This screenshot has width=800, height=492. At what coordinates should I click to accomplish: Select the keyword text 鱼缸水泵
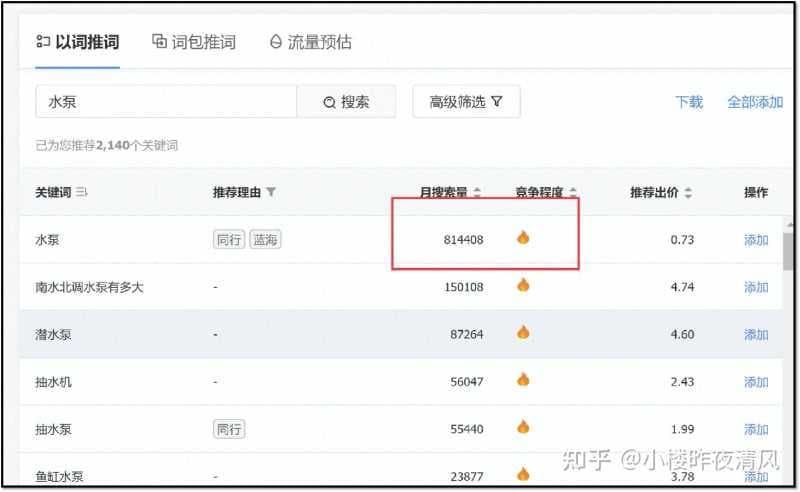coord(59,477)
